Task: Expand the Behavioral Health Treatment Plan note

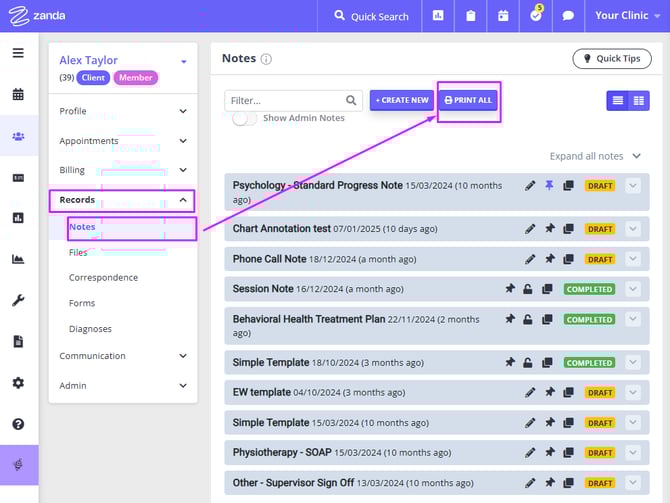Action: [632, 319]
